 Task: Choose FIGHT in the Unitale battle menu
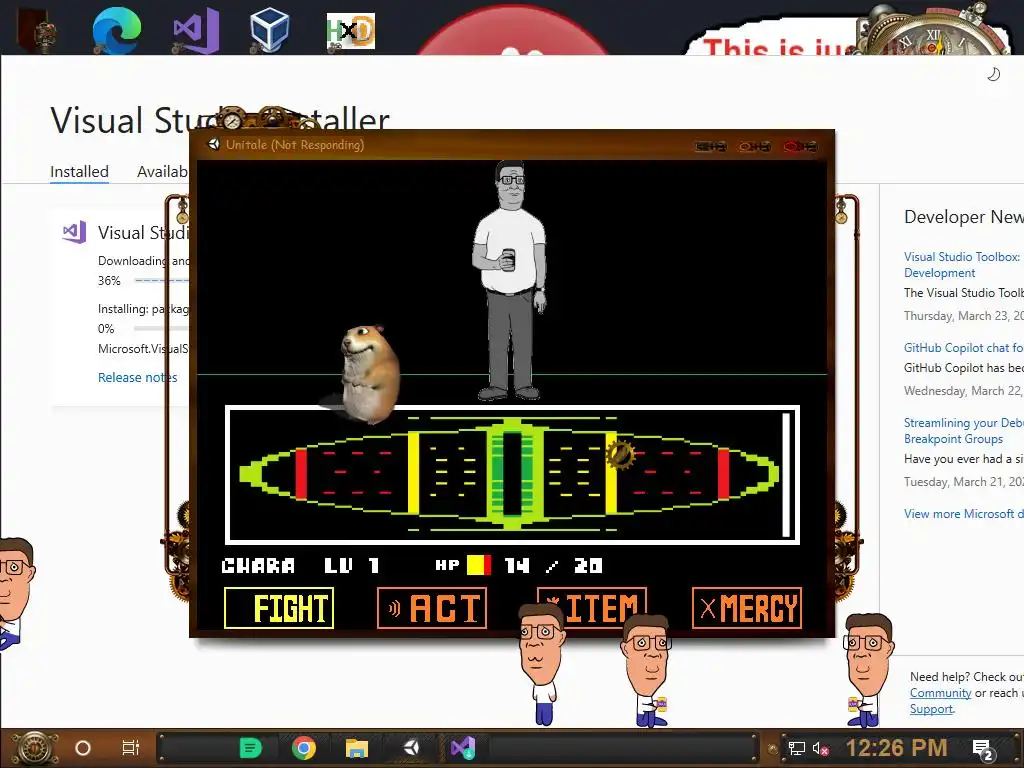pyautogui.click(x=279, y=608)
